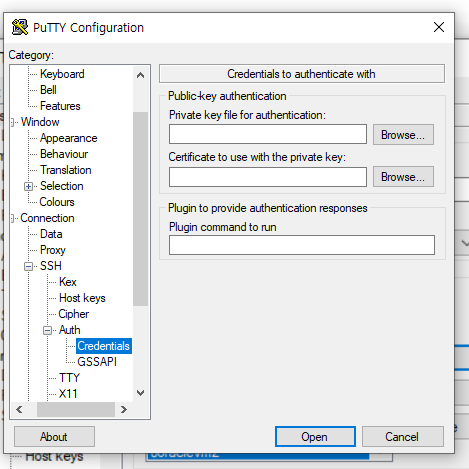Open Data settings under Connection
The width and height of the screenshot is (469, 469).
(x=51, y=234)
